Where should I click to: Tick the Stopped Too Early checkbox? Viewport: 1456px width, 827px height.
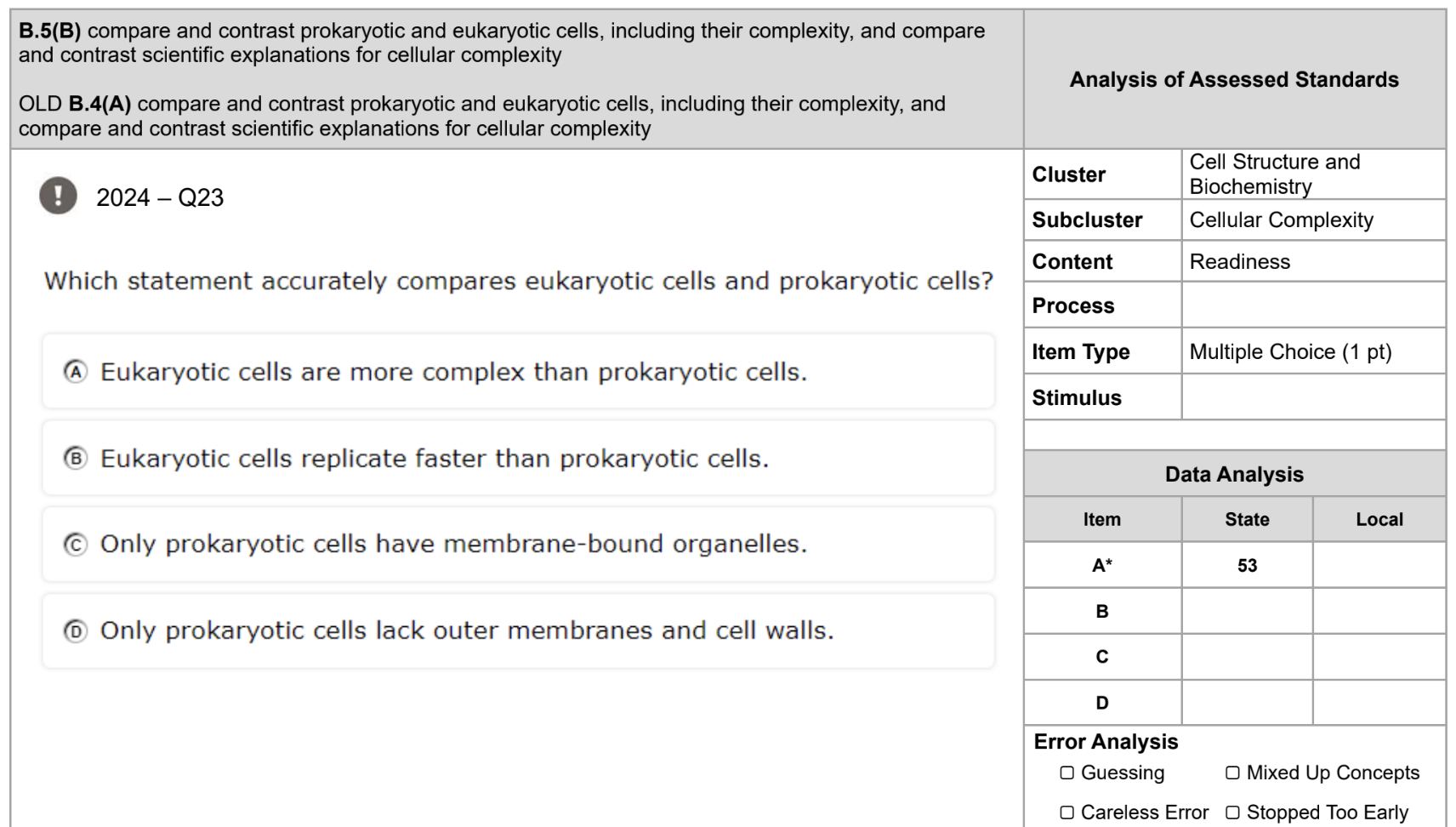click(x=1232, y=813)
